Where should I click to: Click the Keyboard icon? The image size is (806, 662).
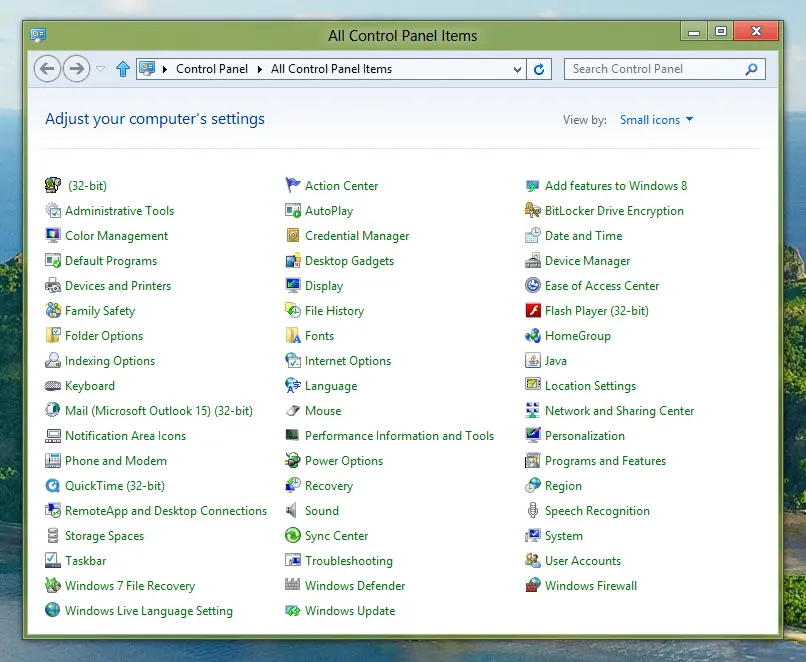pyautogui.click(x=52, y=385)
